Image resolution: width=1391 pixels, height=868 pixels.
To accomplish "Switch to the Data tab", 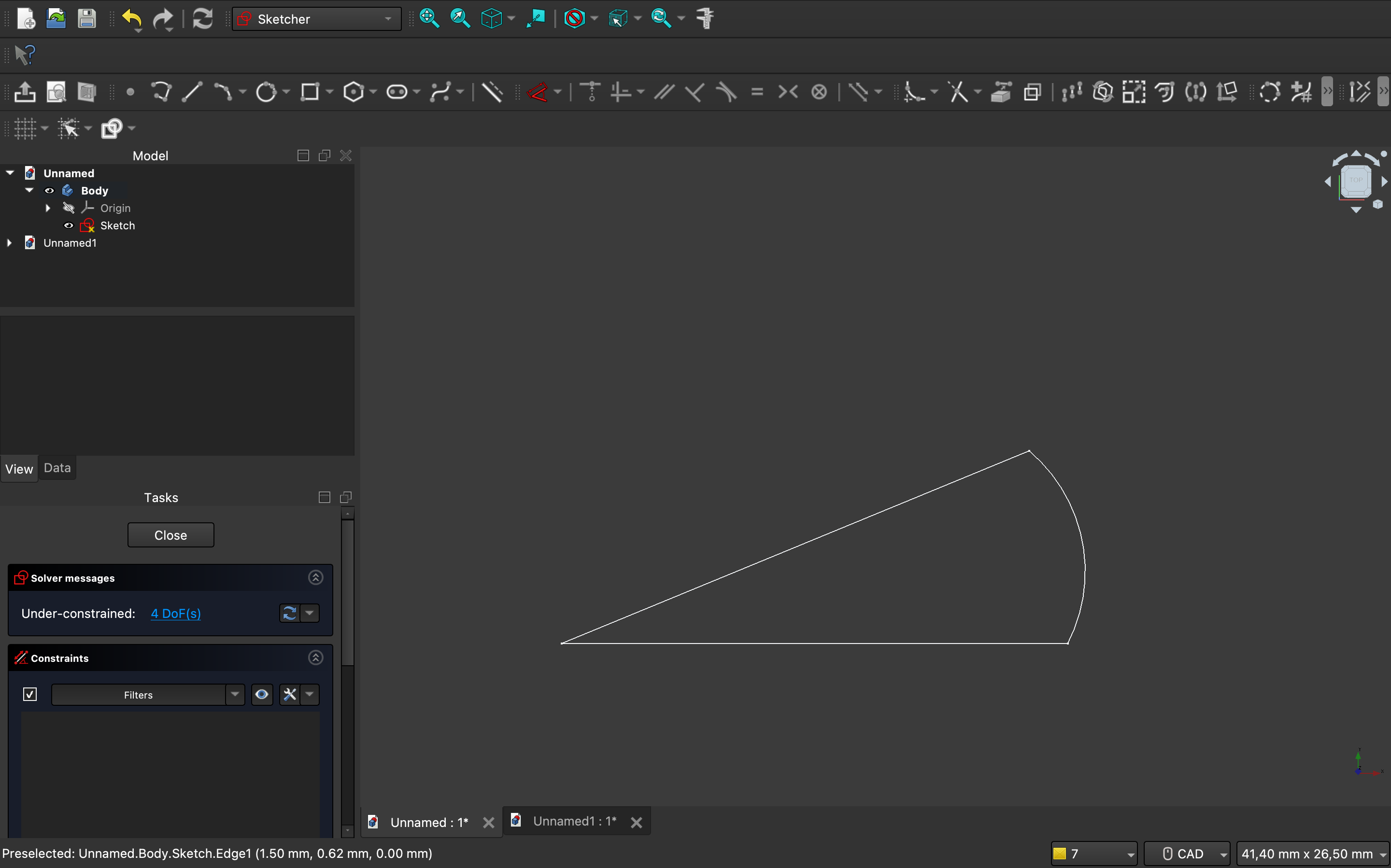I will (57, 468).
